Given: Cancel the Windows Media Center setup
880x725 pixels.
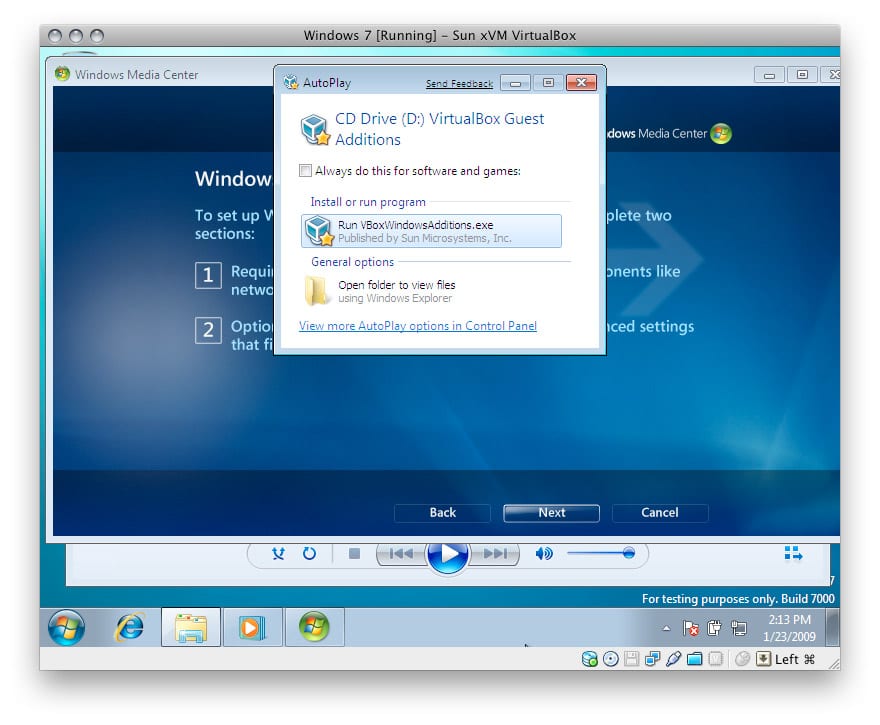Looking at the screenshot, I should coord(660,513).
